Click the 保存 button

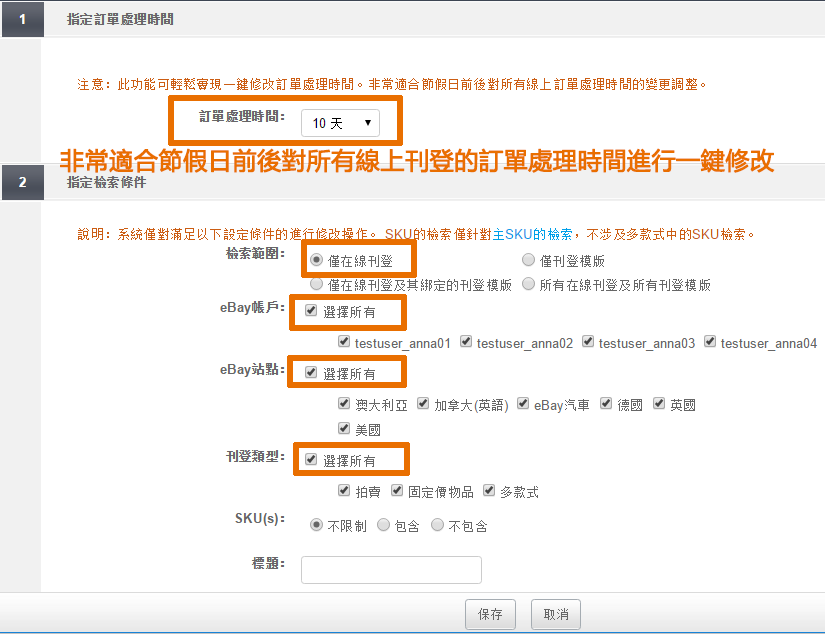[x=490, y=614]
